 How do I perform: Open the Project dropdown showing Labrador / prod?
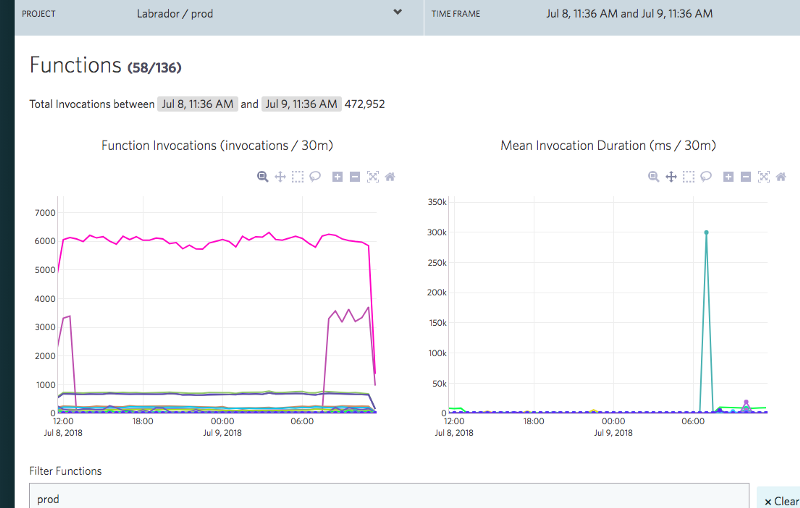[397, 14]
